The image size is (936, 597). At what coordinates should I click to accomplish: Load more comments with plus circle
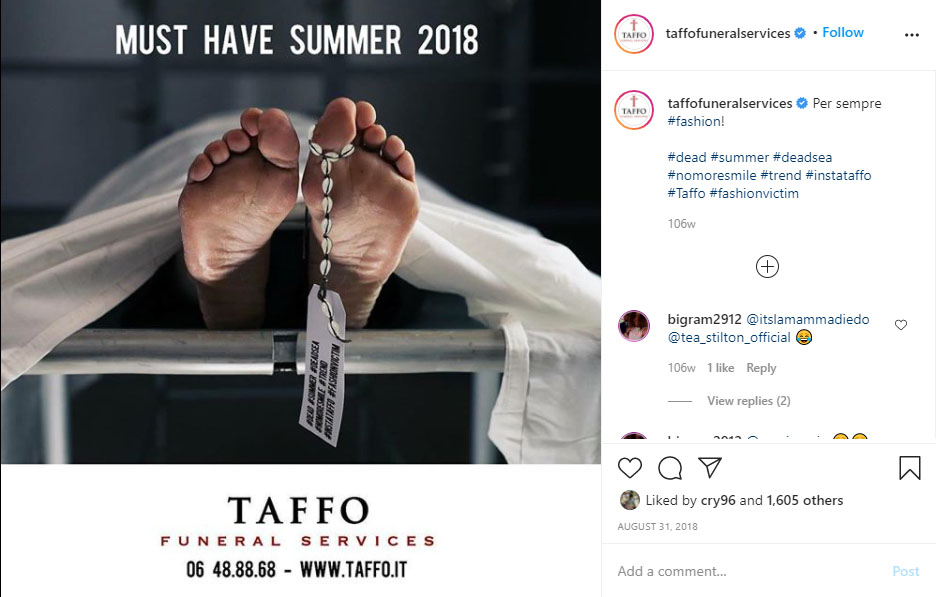pos(767,266)
